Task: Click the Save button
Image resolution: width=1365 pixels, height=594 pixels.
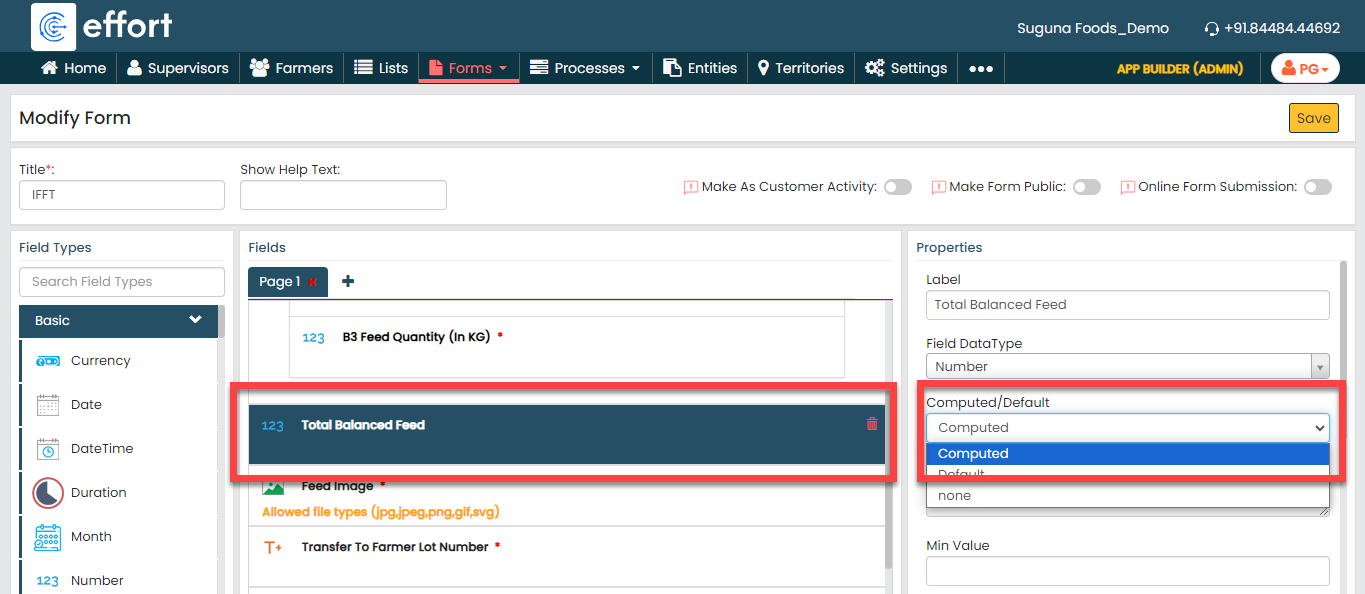Action: coord(1313,118)
